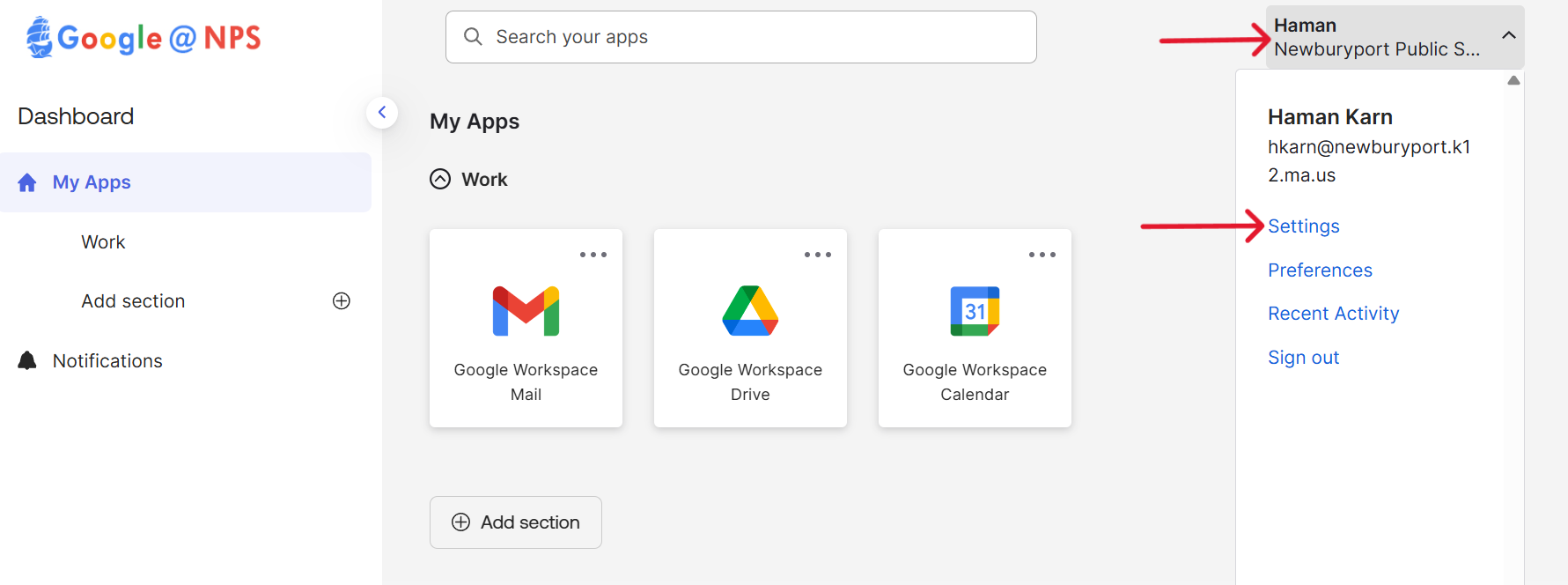Close the Haman account dropdown menu
1568x585 pixels.
(1508, 36)
